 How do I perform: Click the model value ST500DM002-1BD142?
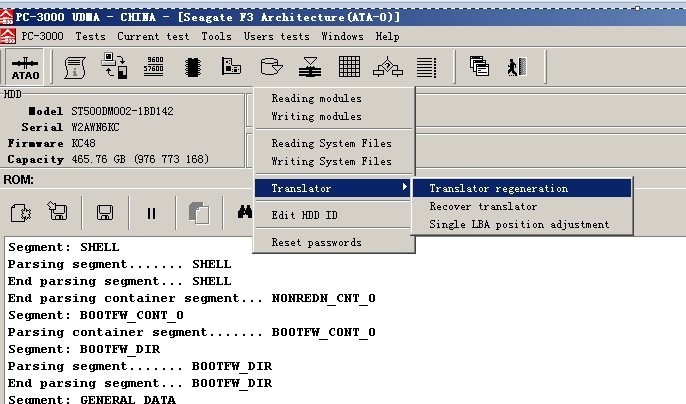coord(122,111)
